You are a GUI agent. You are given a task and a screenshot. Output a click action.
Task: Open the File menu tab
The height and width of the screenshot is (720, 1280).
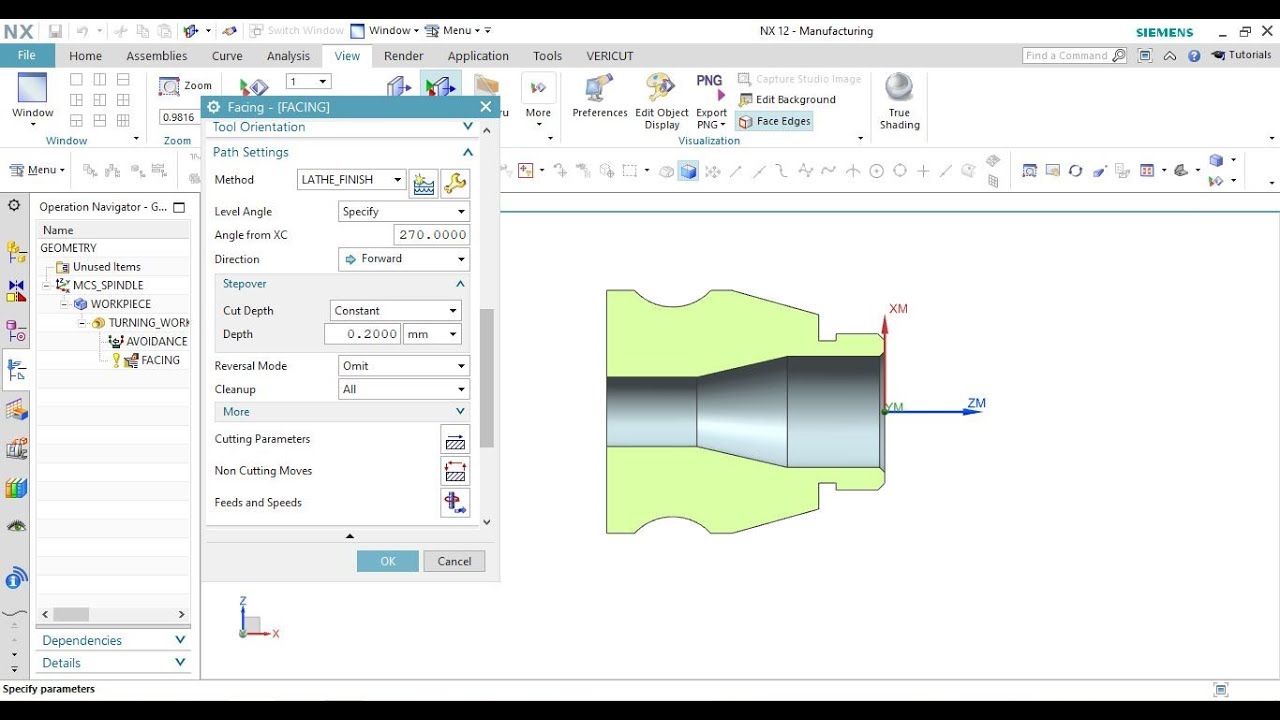27,56
